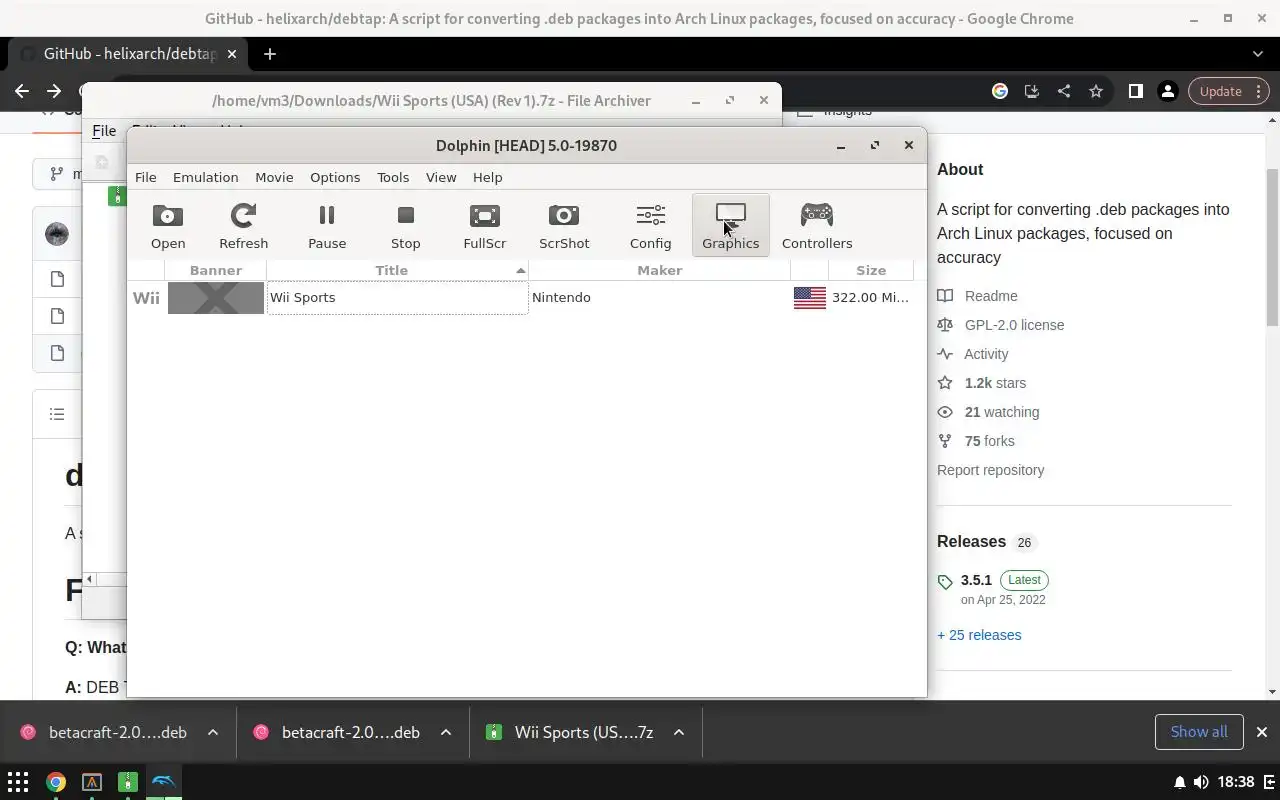Click the Open toolbar icon in Dolphin
1280x800 pixels.
pyautogui.click(x=168, y=225)
